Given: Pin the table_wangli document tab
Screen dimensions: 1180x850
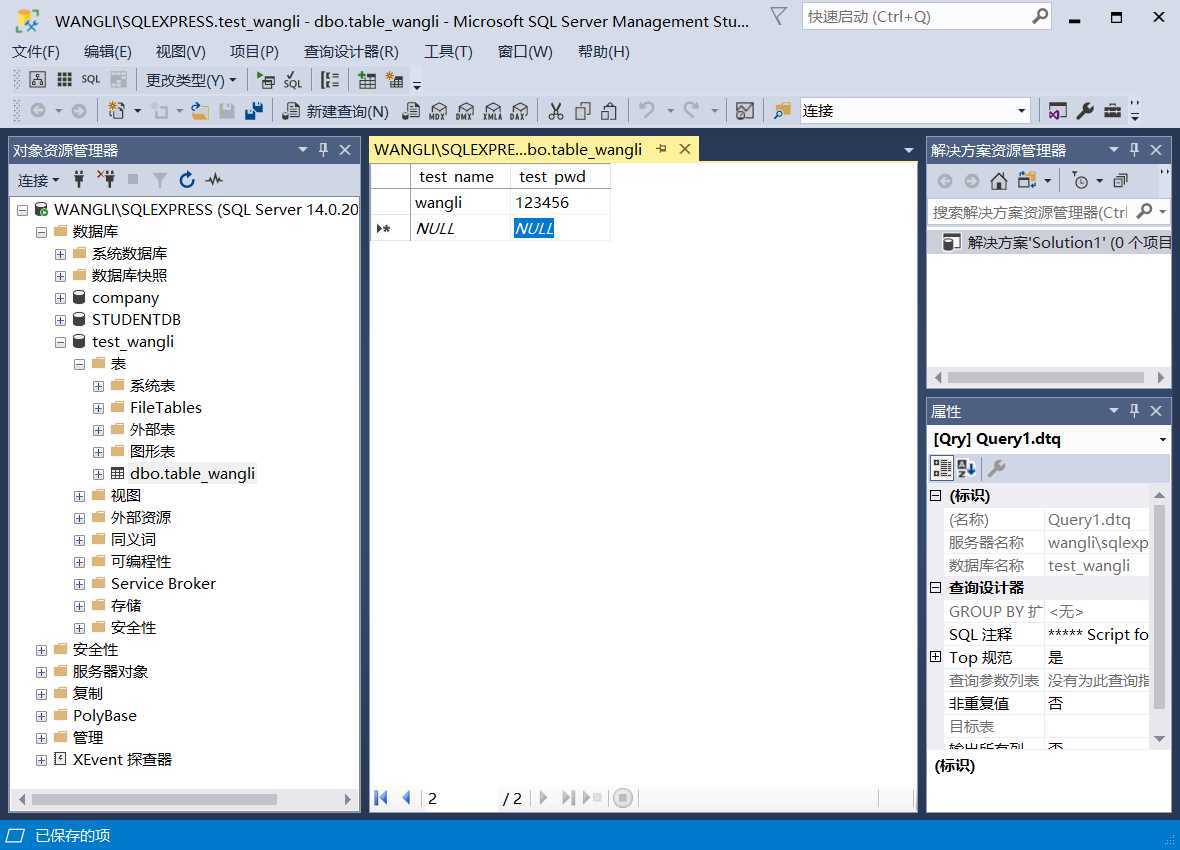Looking at the screenshot, I should point(661,149).
